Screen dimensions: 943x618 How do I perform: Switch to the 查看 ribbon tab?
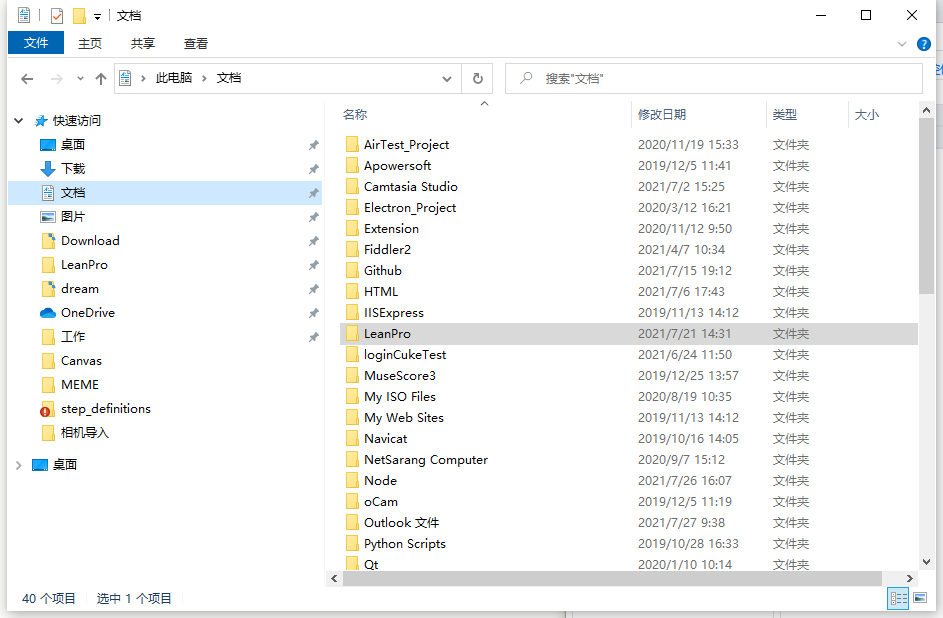pyautogui.click(x=196, y=43)
